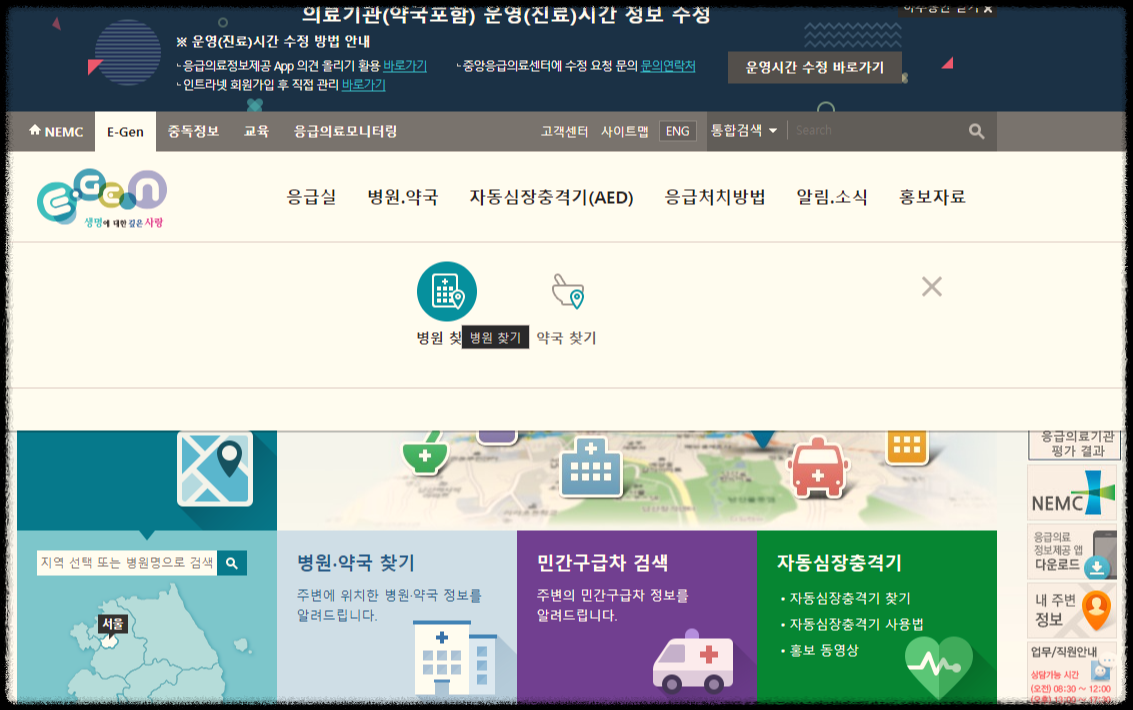This screenshot has width=1133, height=710.
Task: Open the 응급처치방법 menu
Action: click(715, 197)
